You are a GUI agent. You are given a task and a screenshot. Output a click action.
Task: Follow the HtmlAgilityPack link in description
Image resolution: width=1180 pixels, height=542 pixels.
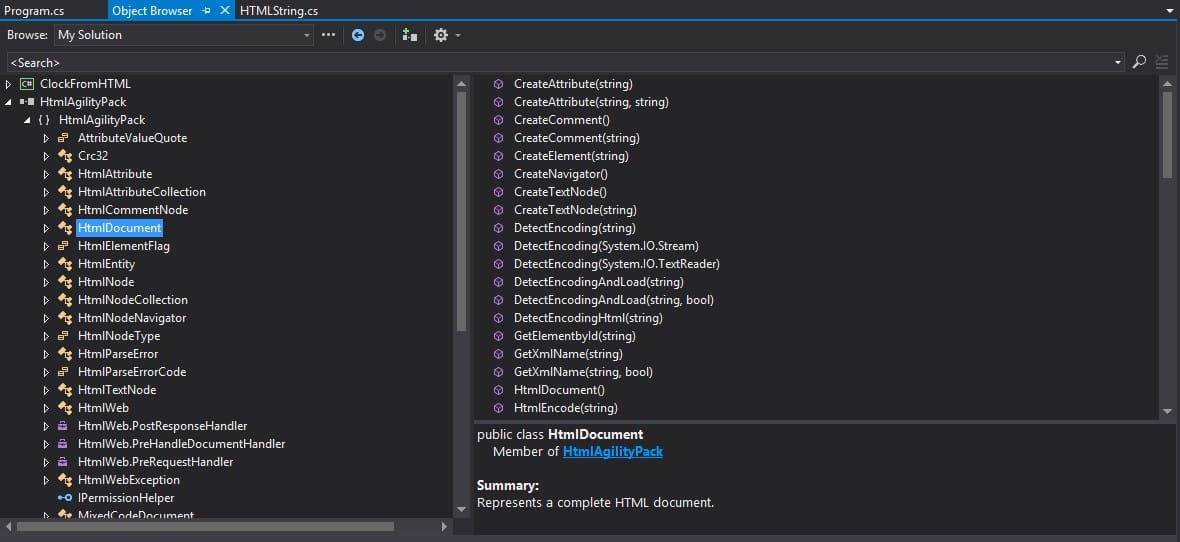(x=613, y=451)
